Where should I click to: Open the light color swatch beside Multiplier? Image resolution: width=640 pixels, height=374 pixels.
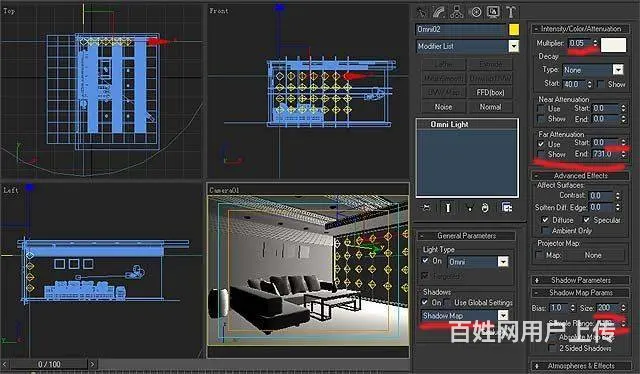(x=613, y=45)
